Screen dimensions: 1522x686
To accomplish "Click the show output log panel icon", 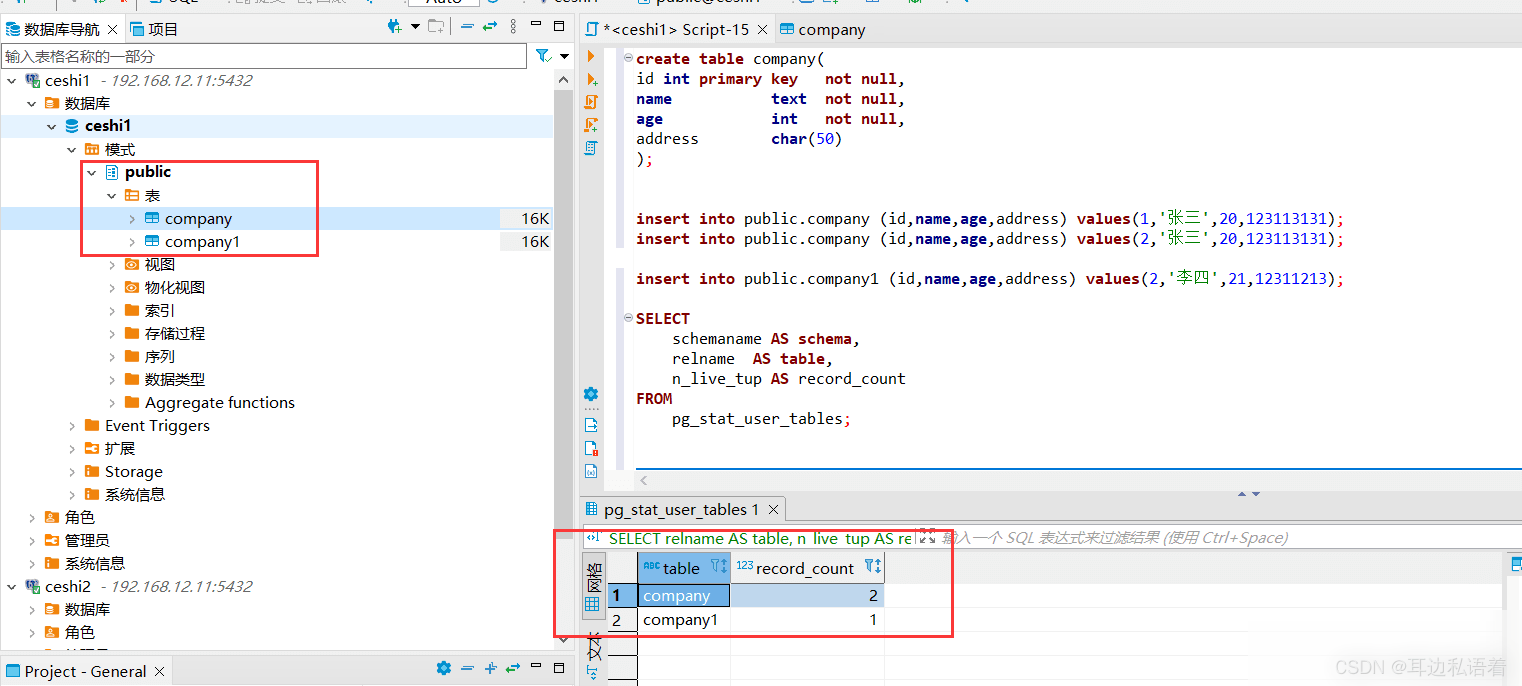I will (x=591, y=425).
